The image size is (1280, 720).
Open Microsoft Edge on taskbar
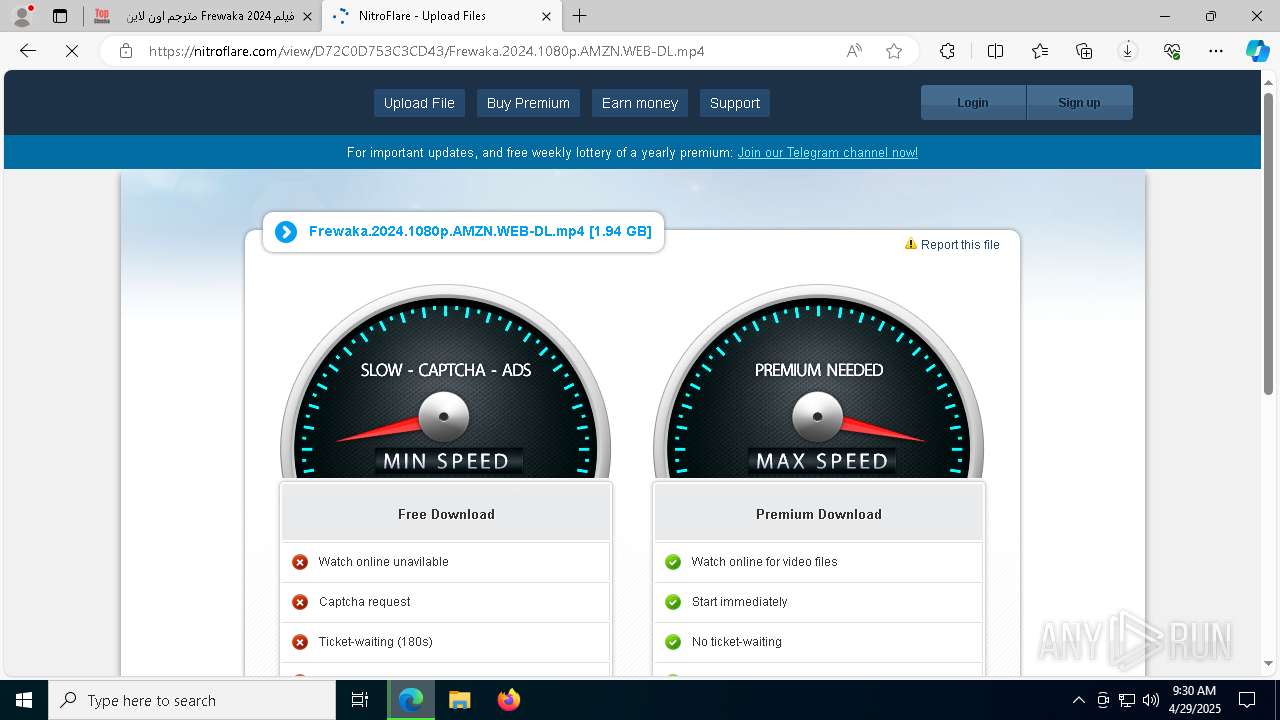point(411,700)
